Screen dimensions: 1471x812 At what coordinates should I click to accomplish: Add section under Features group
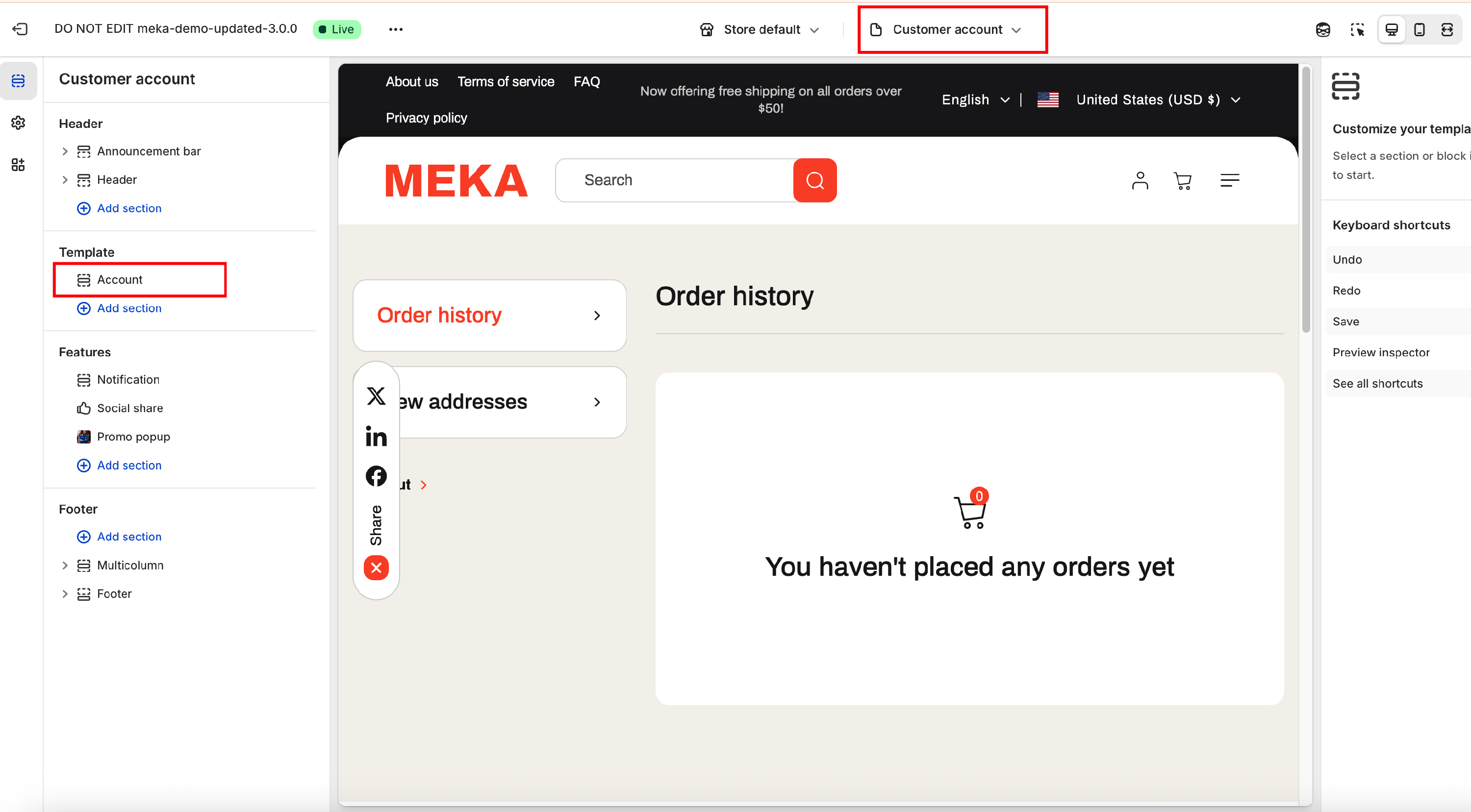(119, 465)
